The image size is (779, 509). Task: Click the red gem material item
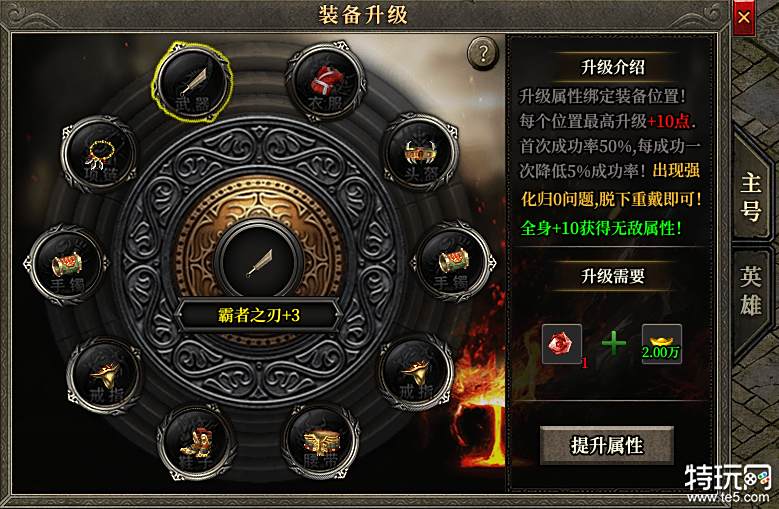(562, 344)
